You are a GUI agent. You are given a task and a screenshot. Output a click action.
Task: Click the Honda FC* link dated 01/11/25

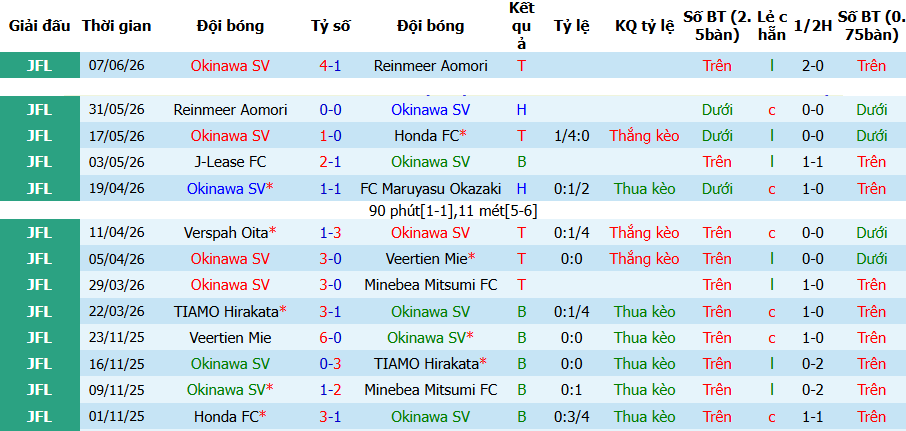tap(230, 417)
